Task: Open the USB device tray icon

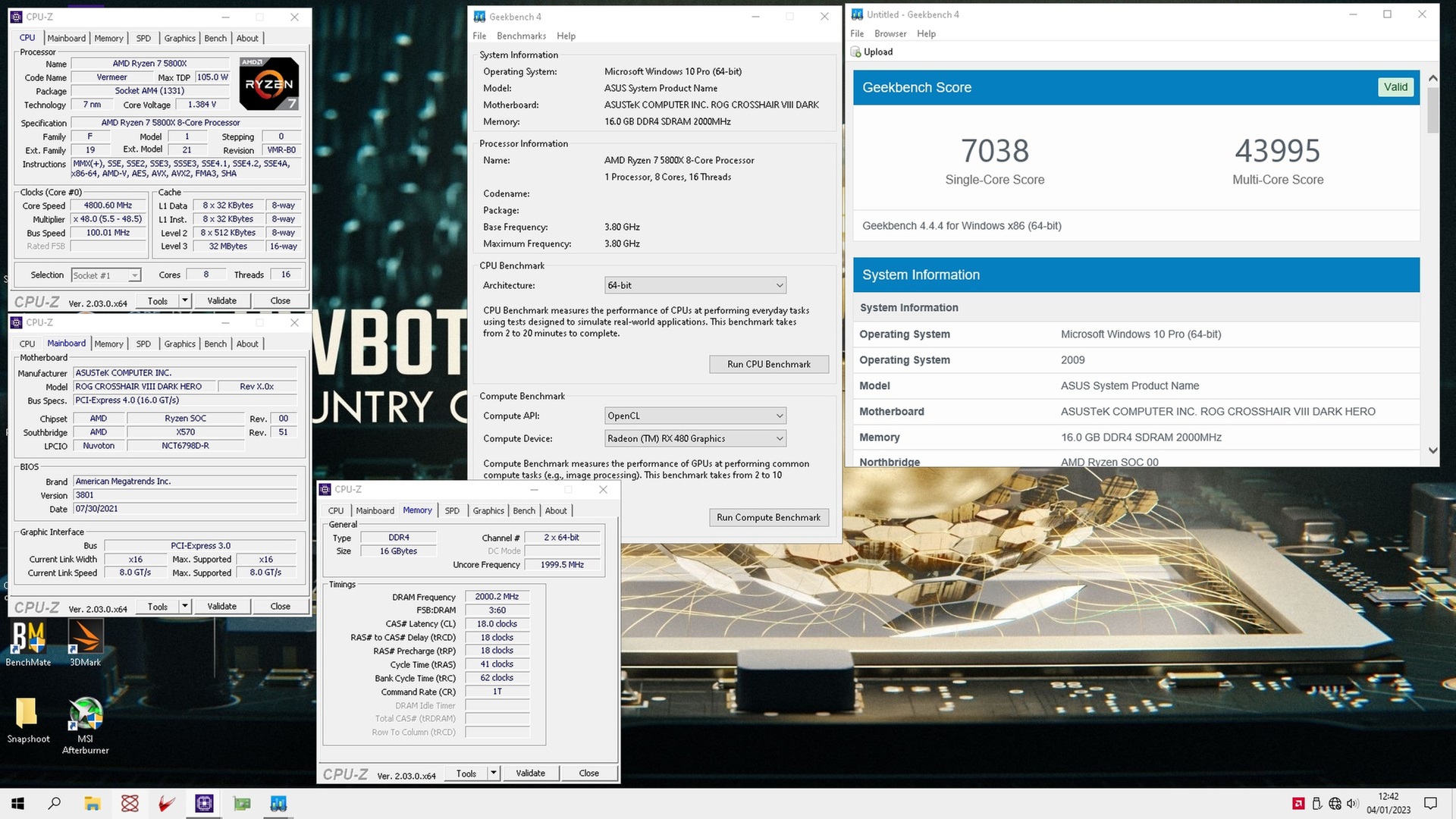Action: 1317,804
